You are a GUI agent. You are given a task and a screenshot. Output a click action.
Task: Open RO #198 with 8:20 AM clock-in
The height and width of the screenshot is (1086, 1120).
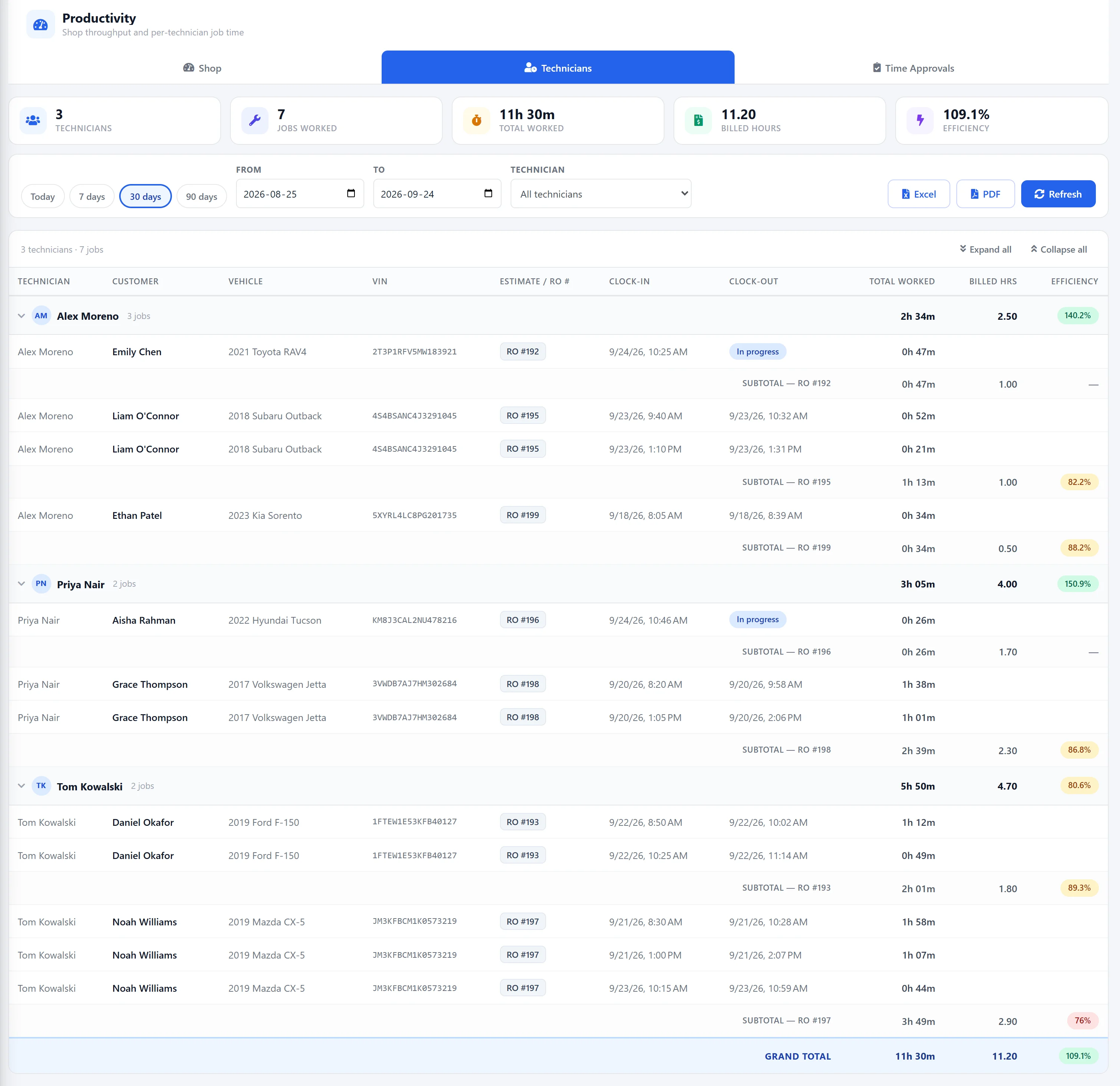coord(522,684)
